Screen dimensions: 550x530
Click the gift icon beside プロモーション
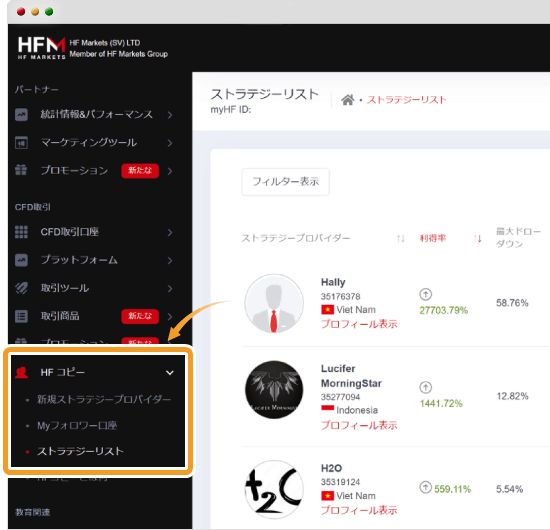(21, 170)
